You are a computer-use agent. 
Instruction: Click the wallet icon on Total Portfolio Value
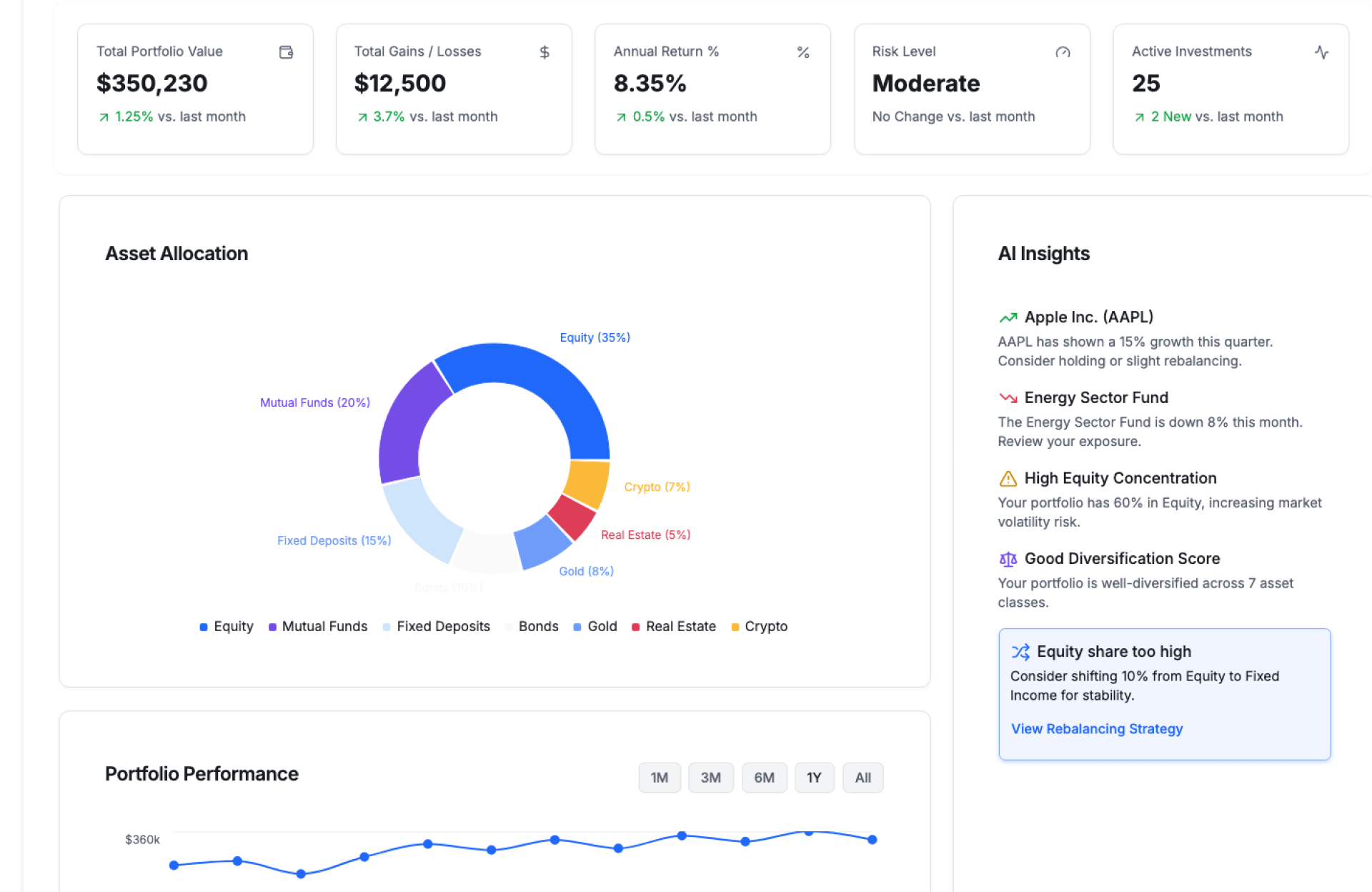point(286,52)
